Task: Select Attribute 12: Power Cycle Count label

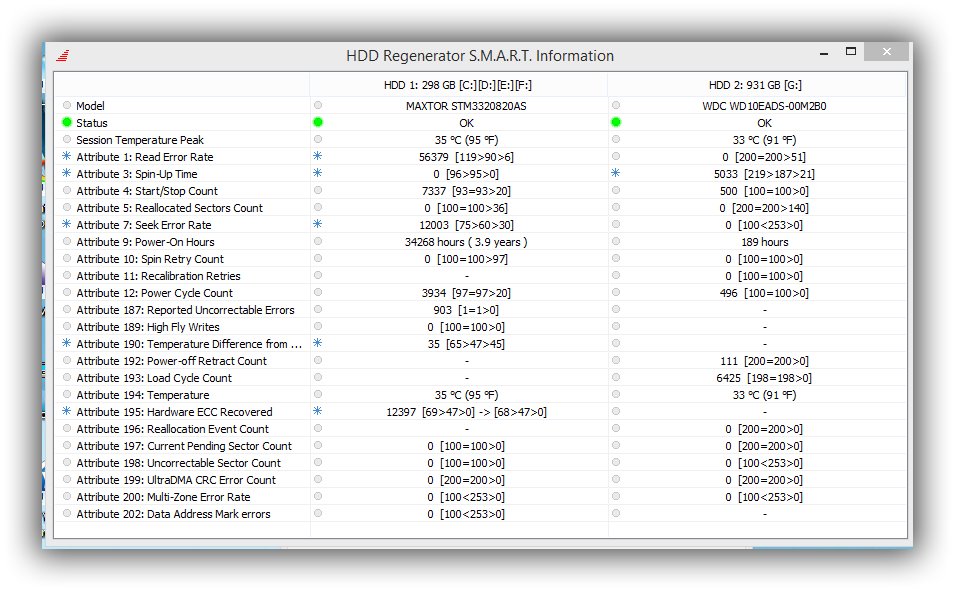Action: pos(154,294)
